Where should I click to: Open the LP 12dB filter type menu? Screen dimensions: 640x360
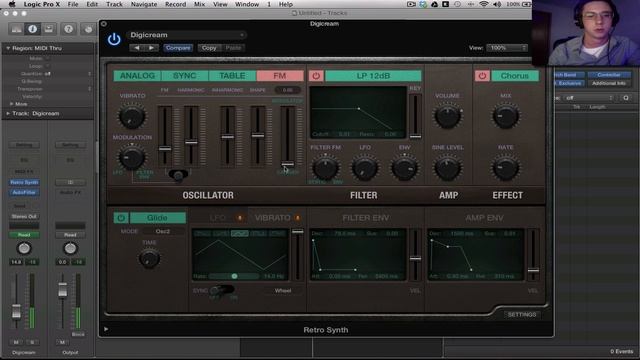coord(373,76)
